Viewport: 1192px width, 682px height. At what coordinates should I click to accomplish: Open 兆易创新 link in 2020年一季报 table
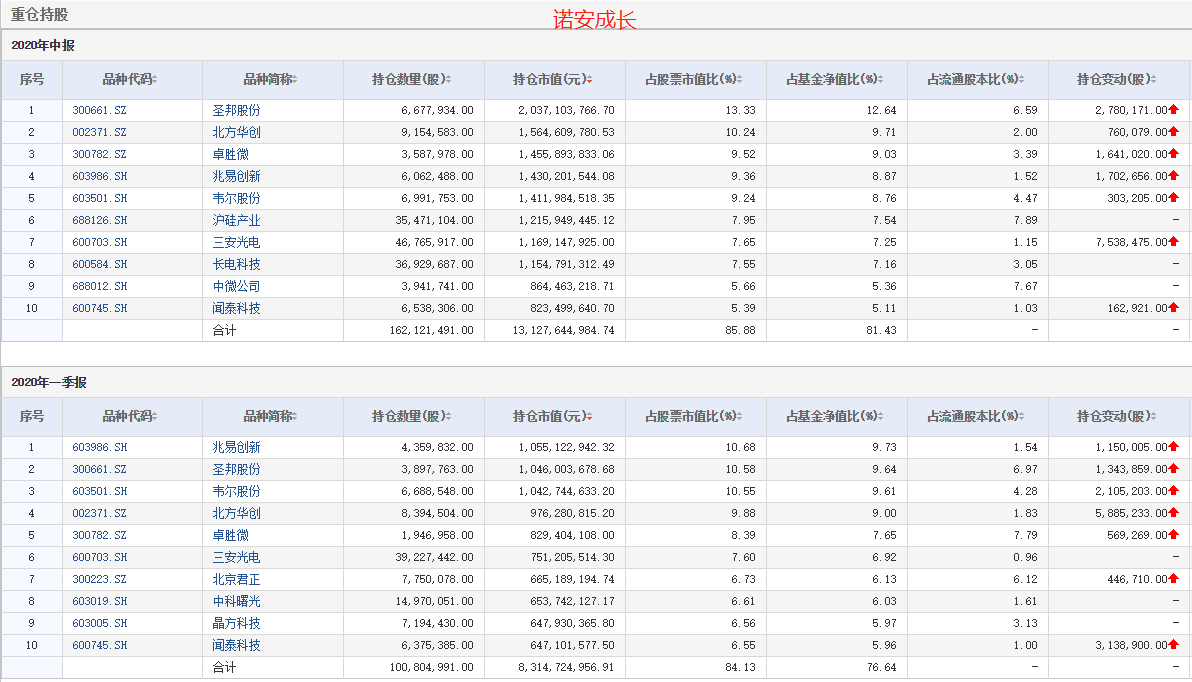click(236, 447)
